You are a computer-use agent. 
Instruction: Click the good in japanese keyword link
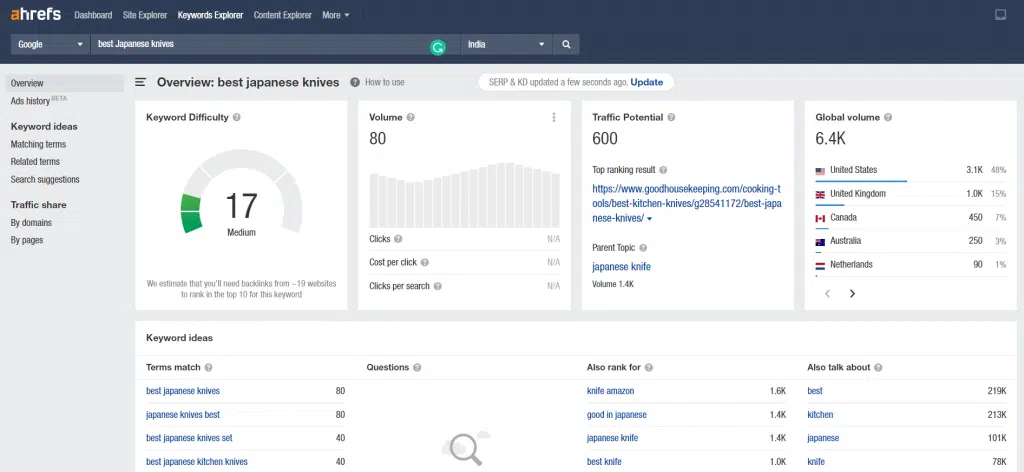616,415
